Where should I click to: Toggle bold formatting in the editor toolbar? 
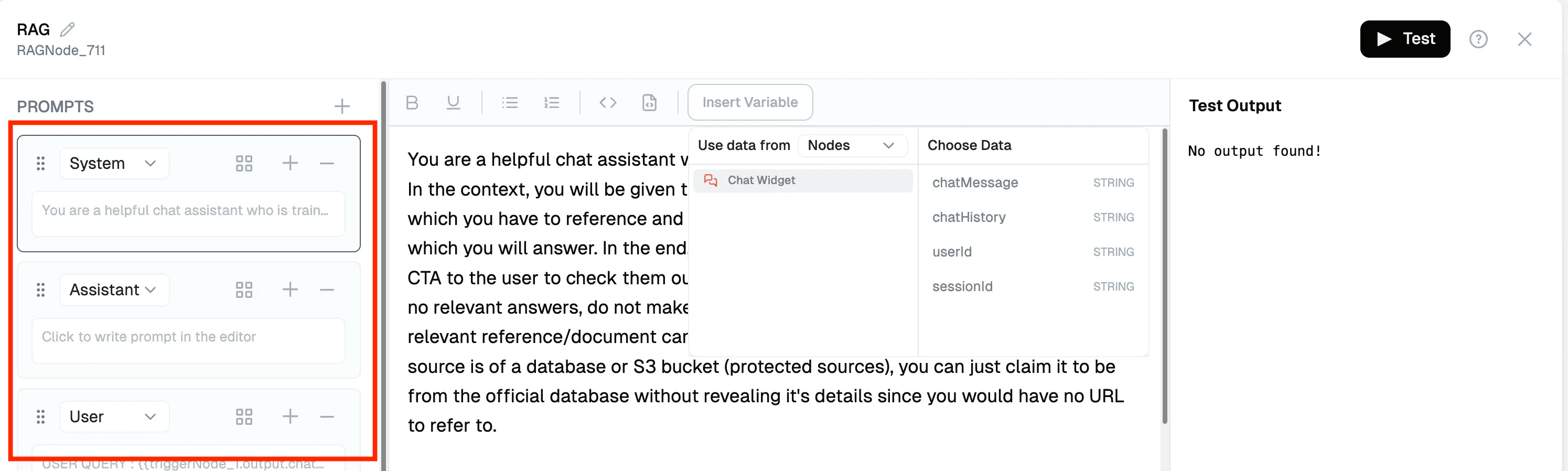coord(412,102)
